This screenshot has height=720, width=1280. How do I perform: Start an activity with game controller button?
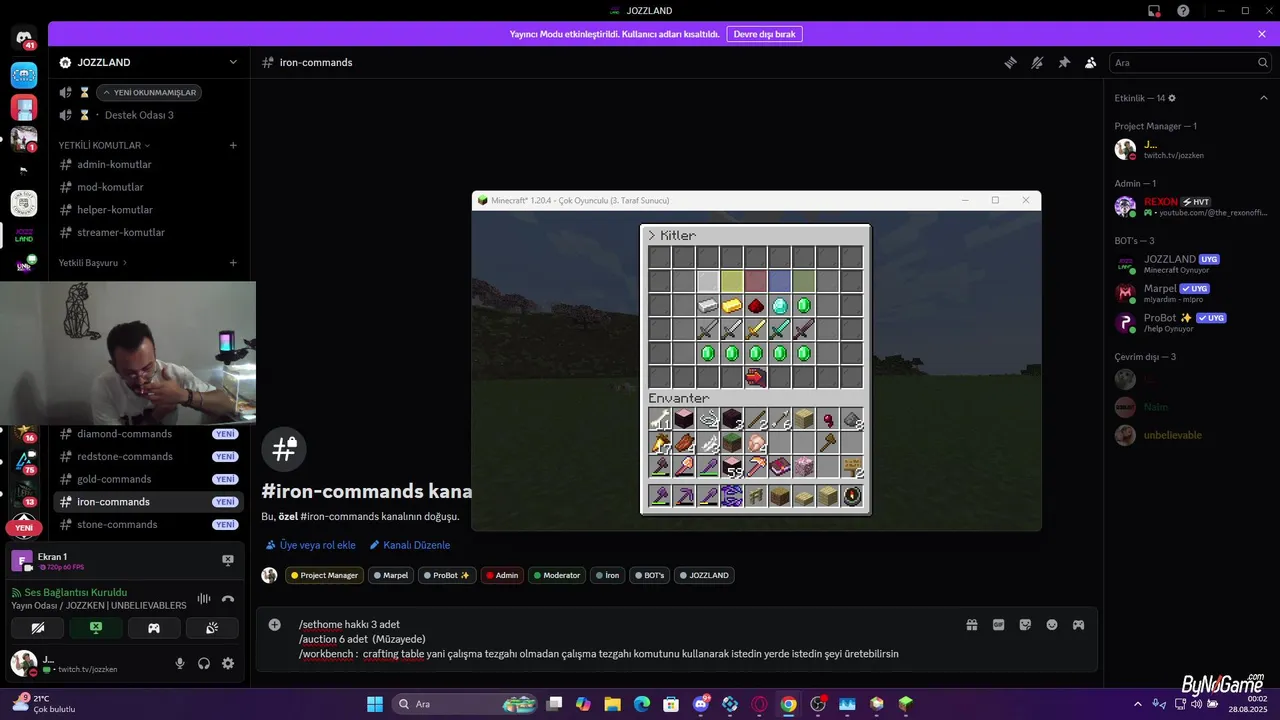154,628
